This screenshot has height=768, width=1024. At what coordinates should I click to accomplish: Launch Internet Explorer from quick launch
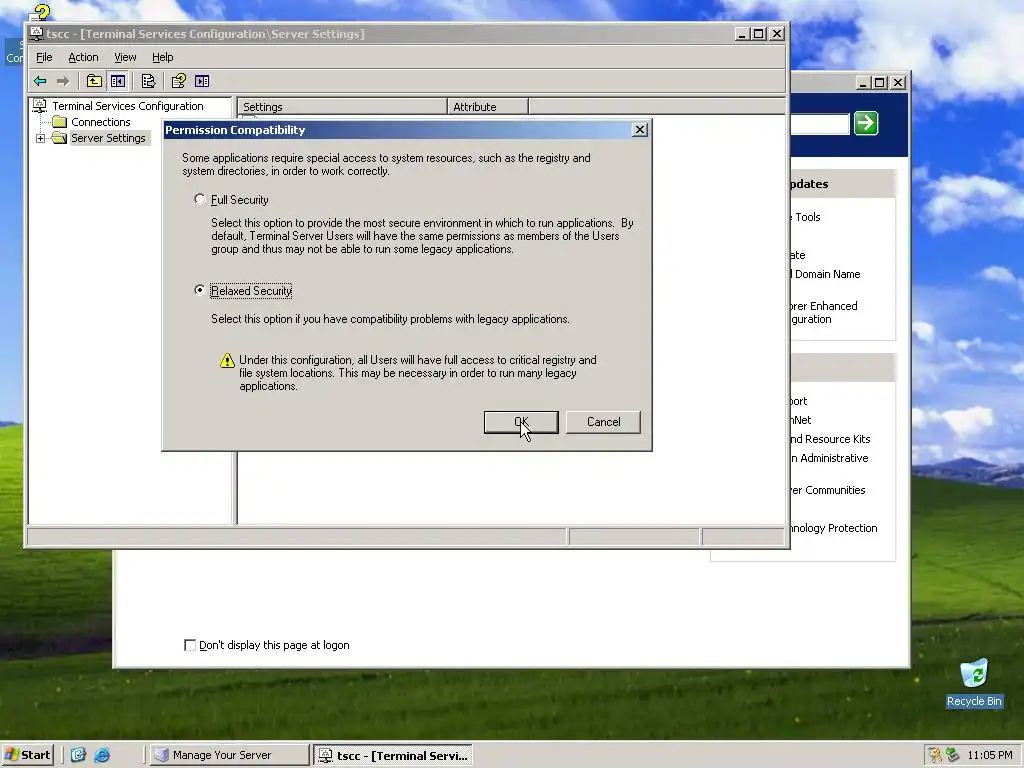click(102, 755)
